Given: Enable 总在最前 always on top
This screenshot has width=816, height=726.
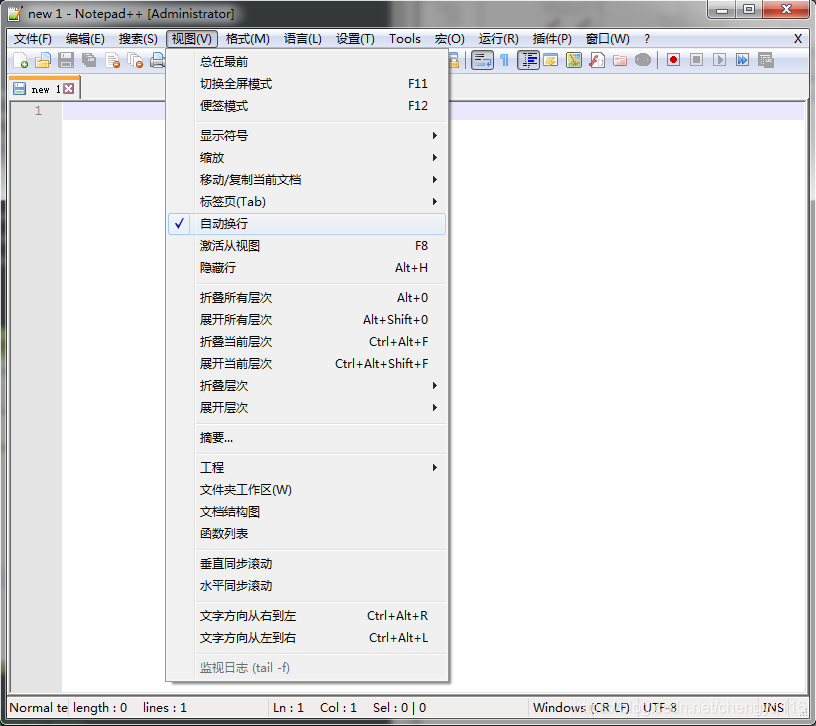Looking at the screenshot, I should [307, 62].
